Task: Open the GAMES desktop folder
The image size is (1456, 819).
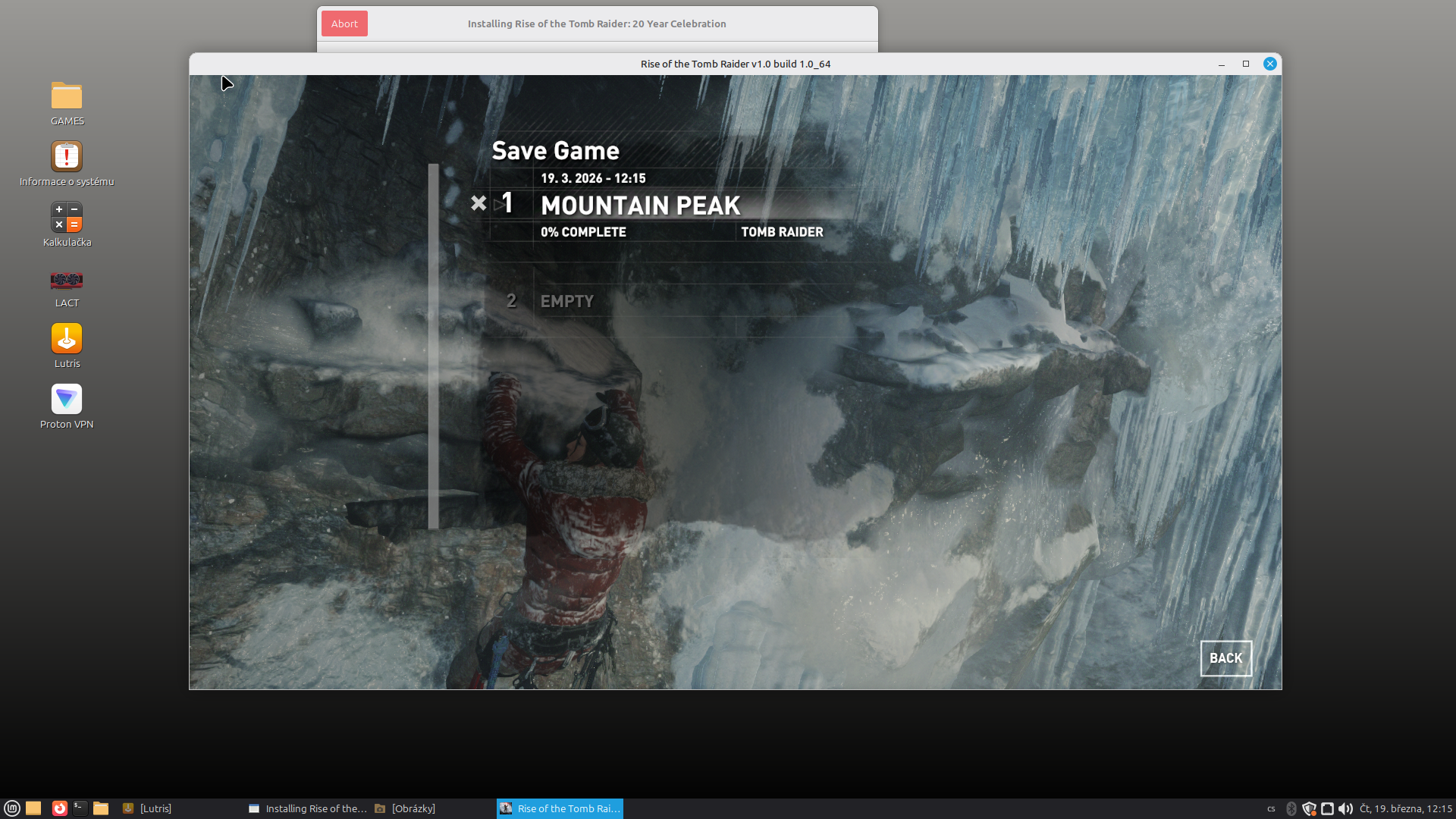Action: 67,97
